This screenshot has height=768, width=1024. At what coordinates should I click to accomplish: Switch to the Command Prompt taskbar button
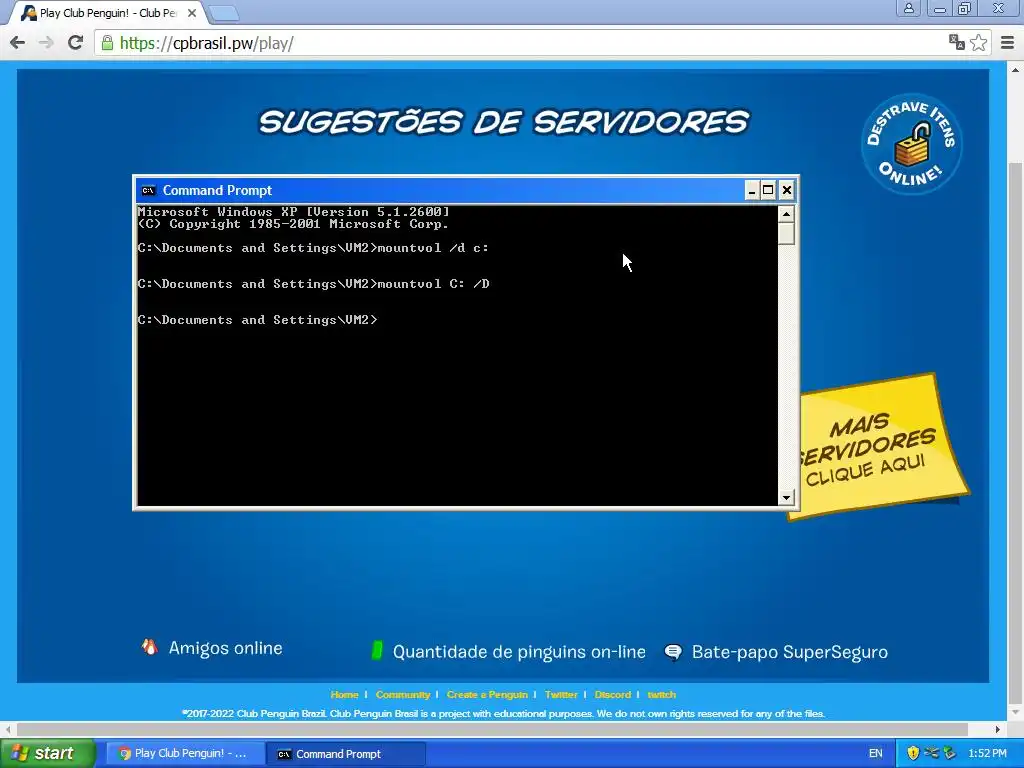(346, 754)
